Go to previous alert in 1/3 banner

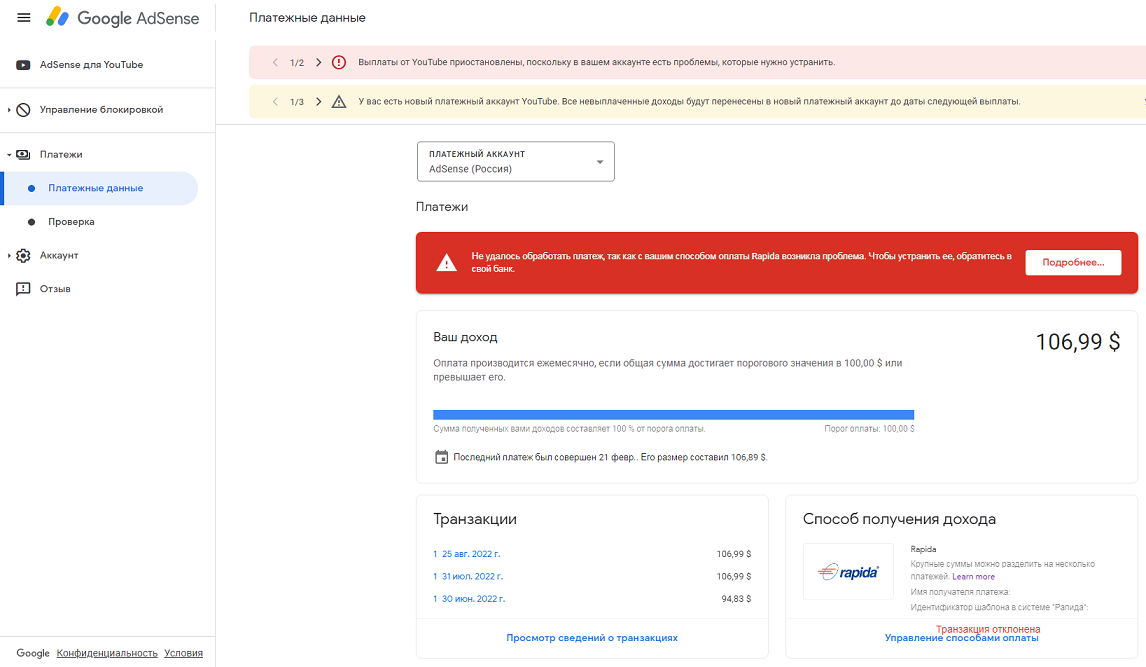(276, 102)
